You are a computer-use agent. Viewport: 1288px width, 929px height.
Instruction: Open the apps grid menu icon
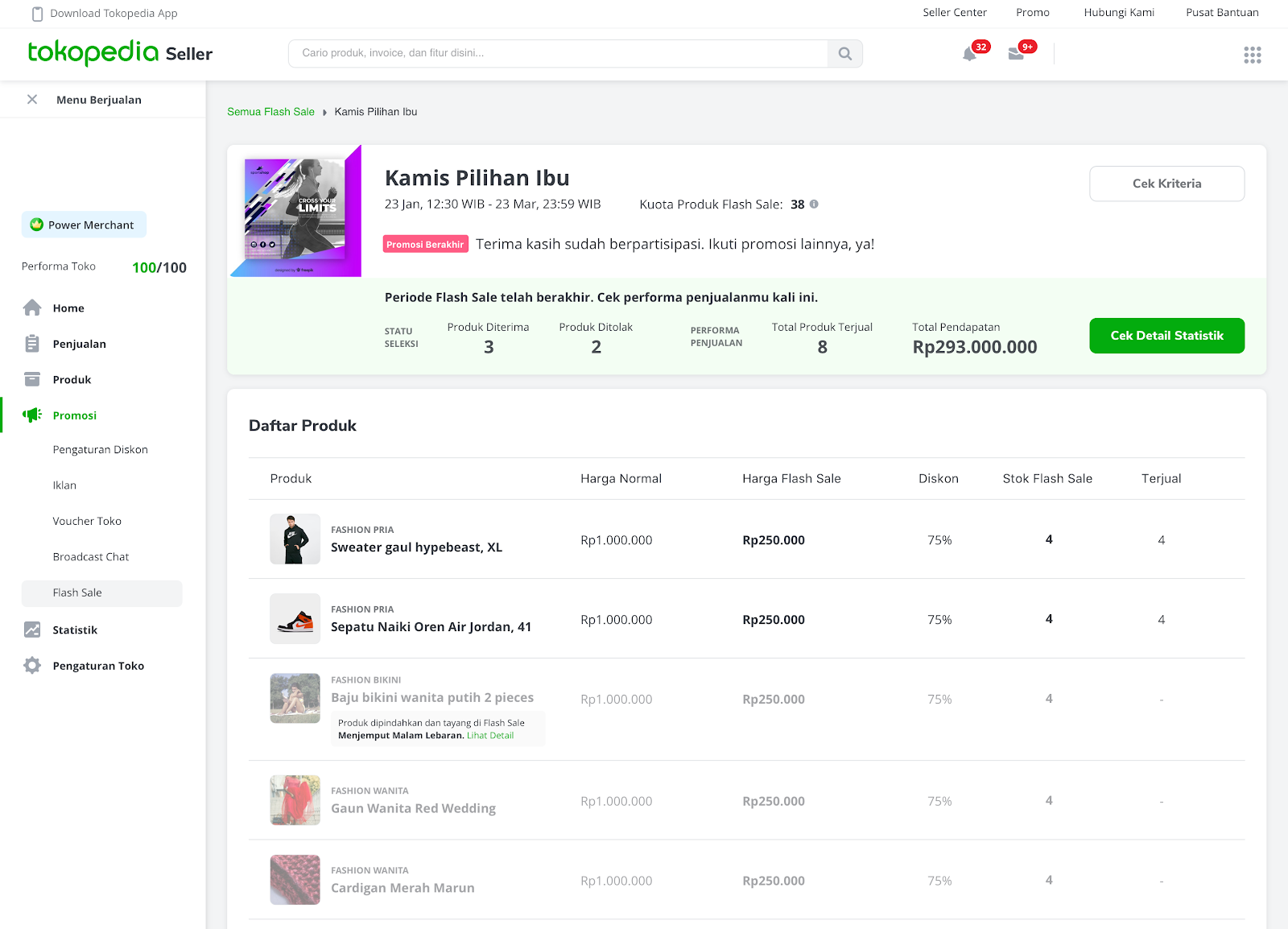[x=1252, y=54]
